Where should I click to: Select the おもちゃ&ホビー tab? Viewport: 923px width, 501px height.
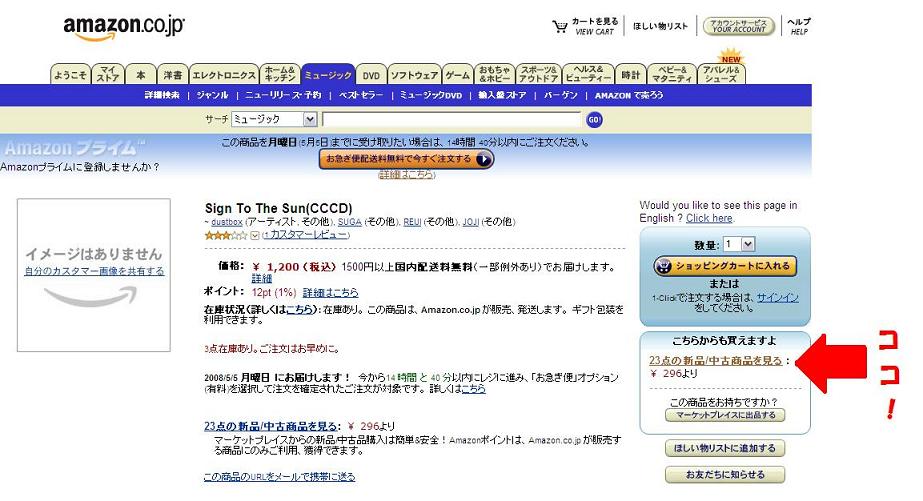pyautogui.click(x=494, y=75)
